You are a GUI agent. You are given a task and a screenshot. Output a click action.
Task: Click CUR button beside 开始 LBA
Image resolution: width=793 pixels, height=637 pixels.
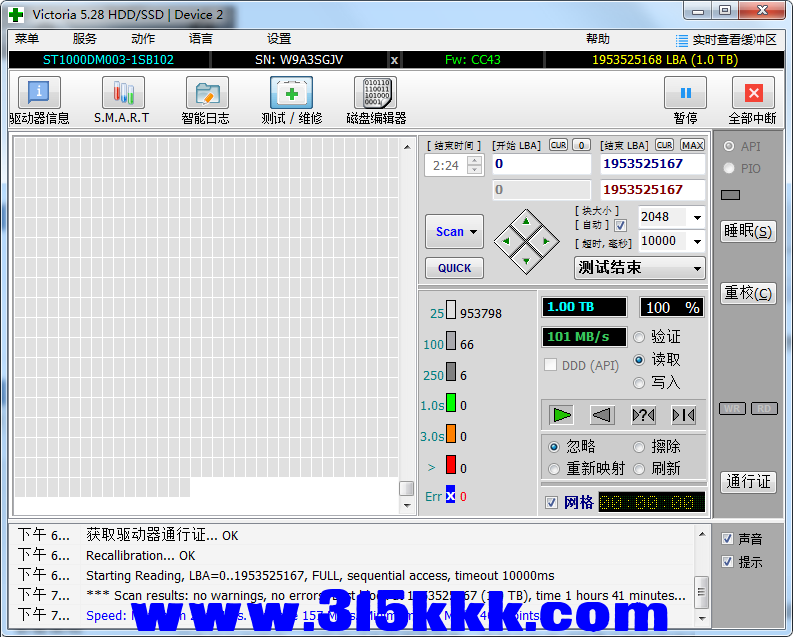pos(558,145)
